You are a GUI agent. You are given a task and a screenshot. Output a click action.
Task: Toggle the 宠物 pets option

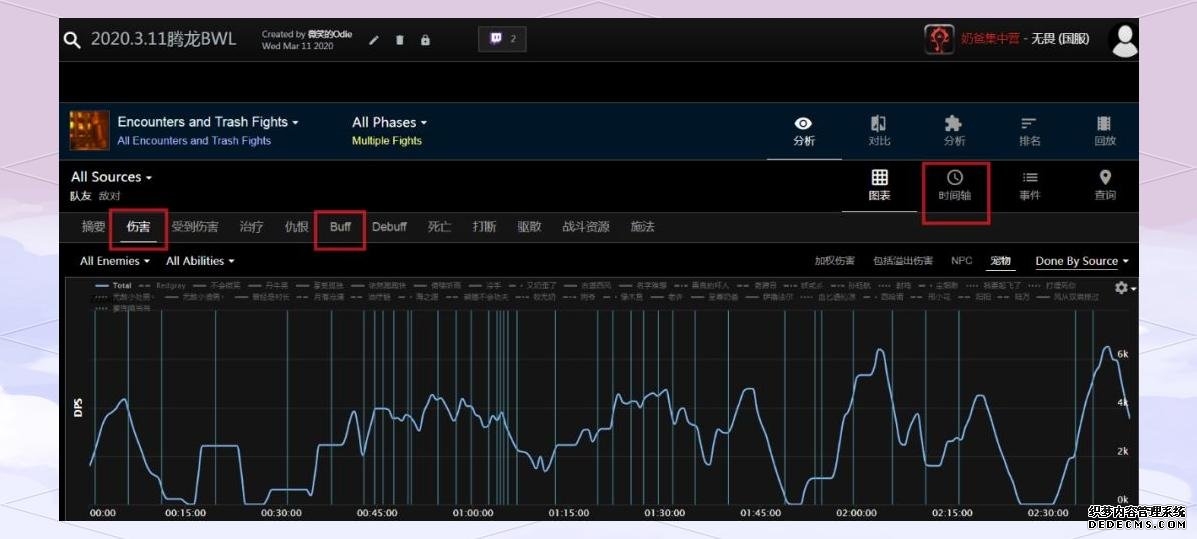[1000, 261]
